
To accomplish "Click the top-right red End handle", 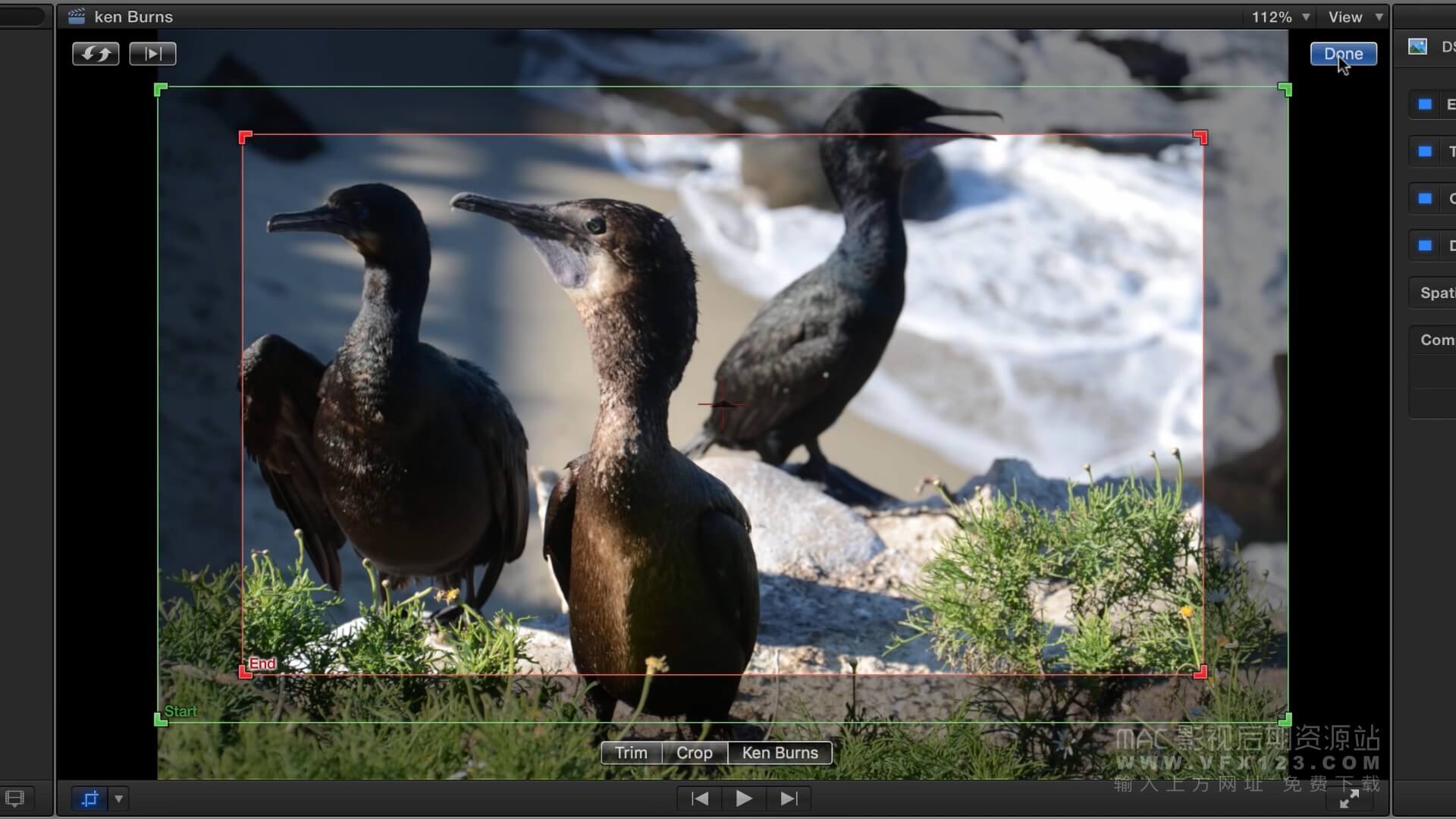I will pyautogui.click(x=1200, y=137).
